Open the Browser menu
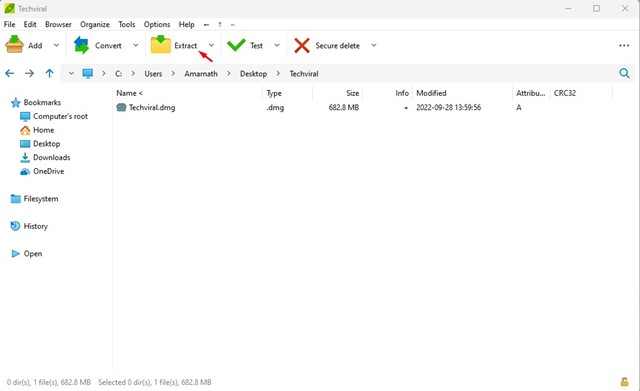The width and height of the screenshot is (640, 391). 58,24
